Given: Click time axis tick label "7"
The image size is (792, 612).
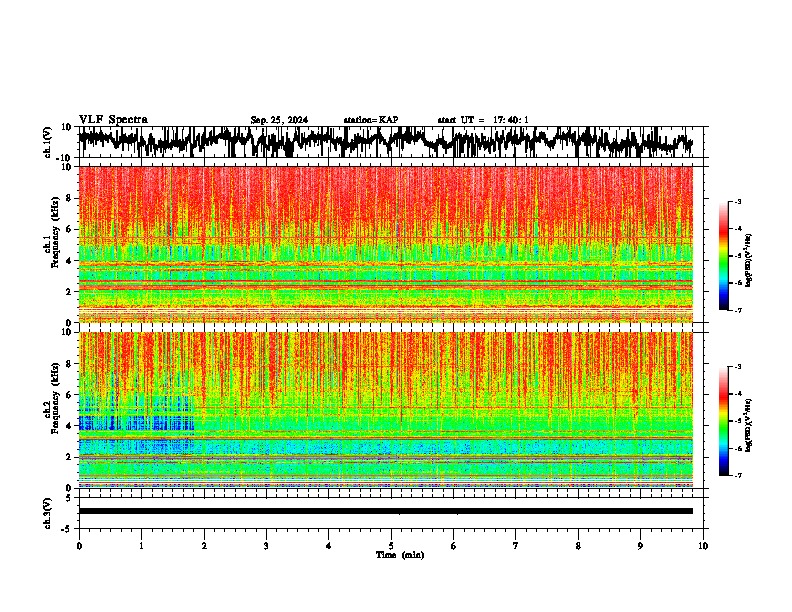Looking at the screenshot, I should point(516,546).
